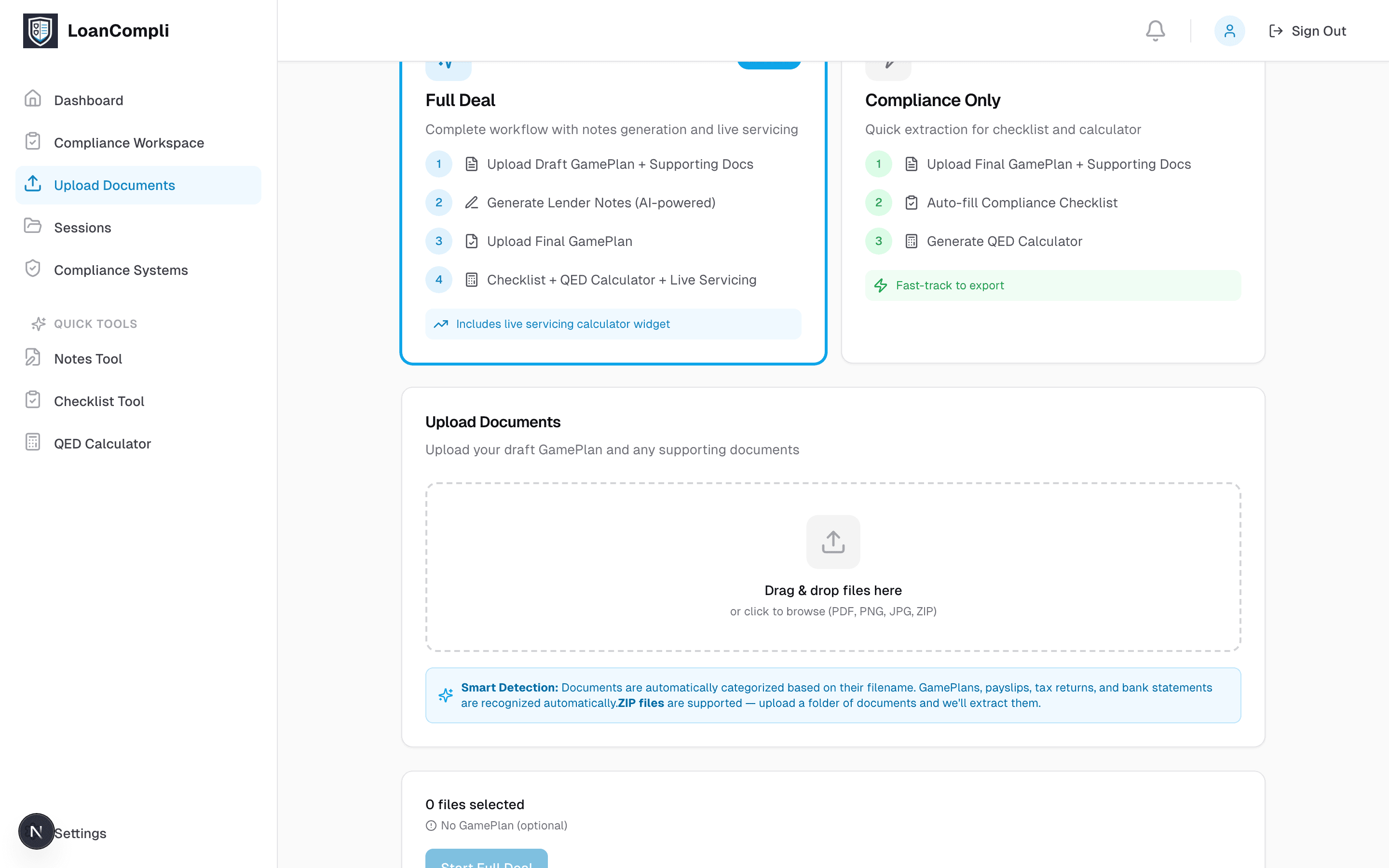
Task: Click the 'No GamePlan (optional)' status text
Action: (504, 826)
